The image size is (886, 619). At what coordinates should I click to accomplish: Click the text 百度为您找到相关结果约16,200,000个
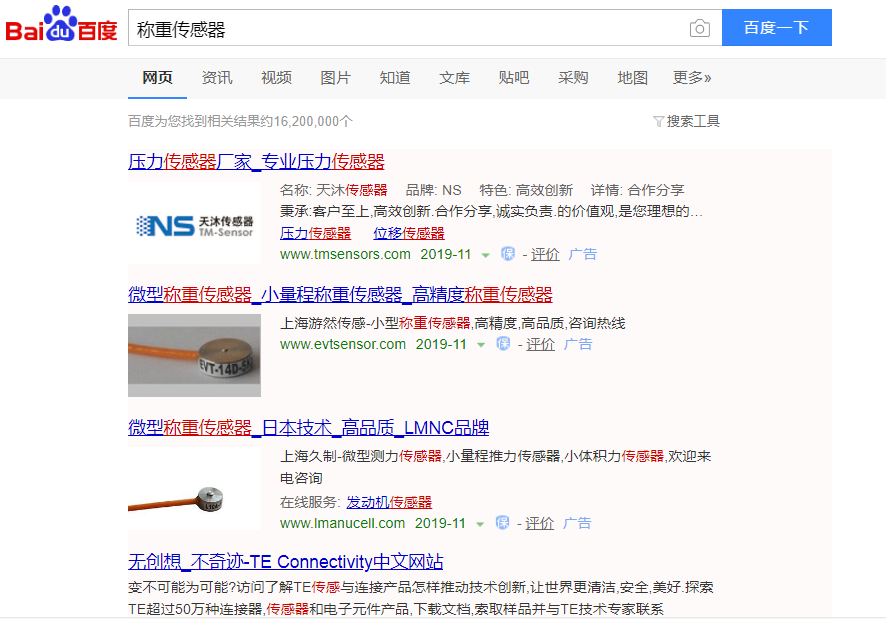coord(240,121)
